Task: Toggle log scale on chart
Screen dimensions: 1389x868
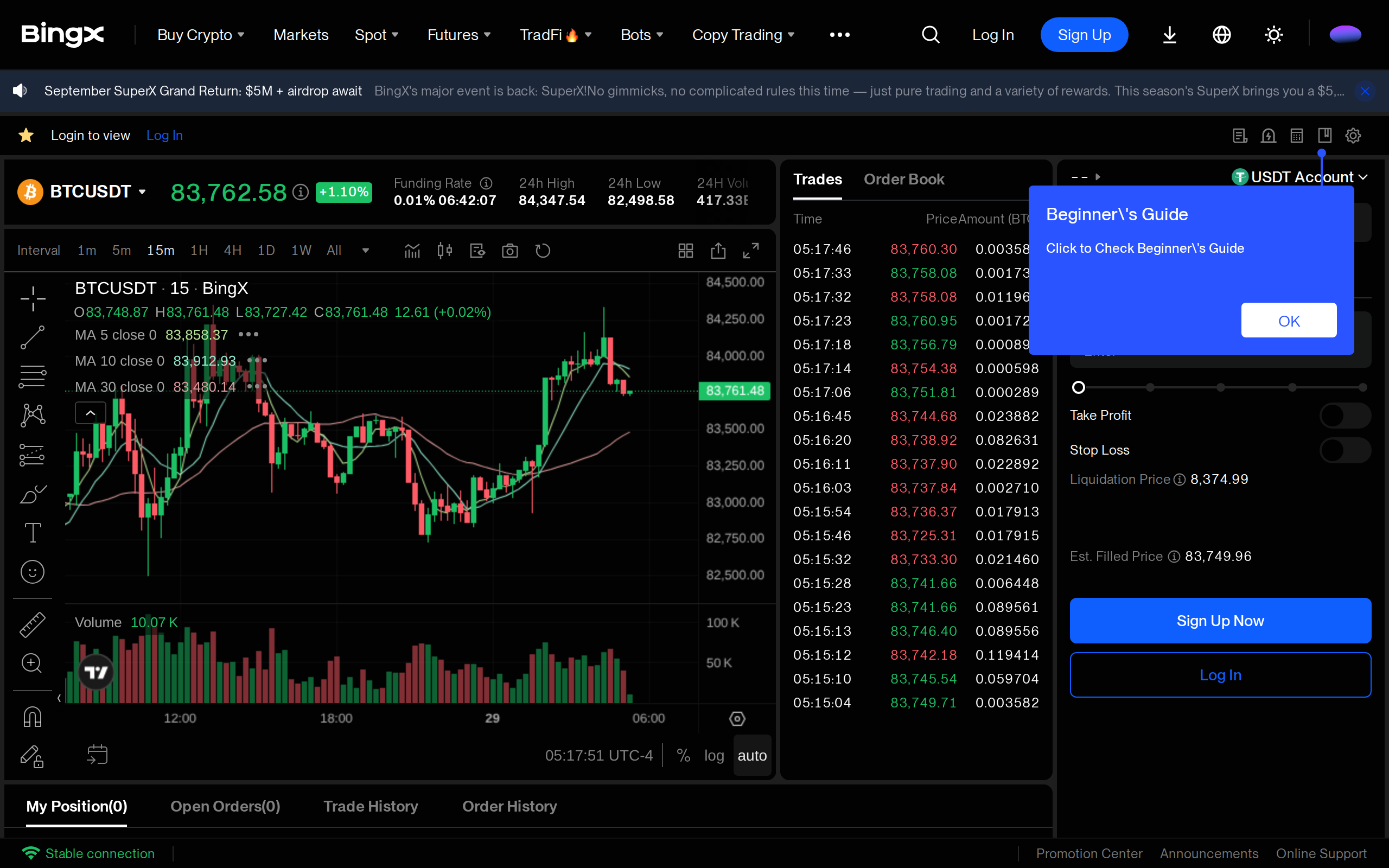Action: [714, 756]
